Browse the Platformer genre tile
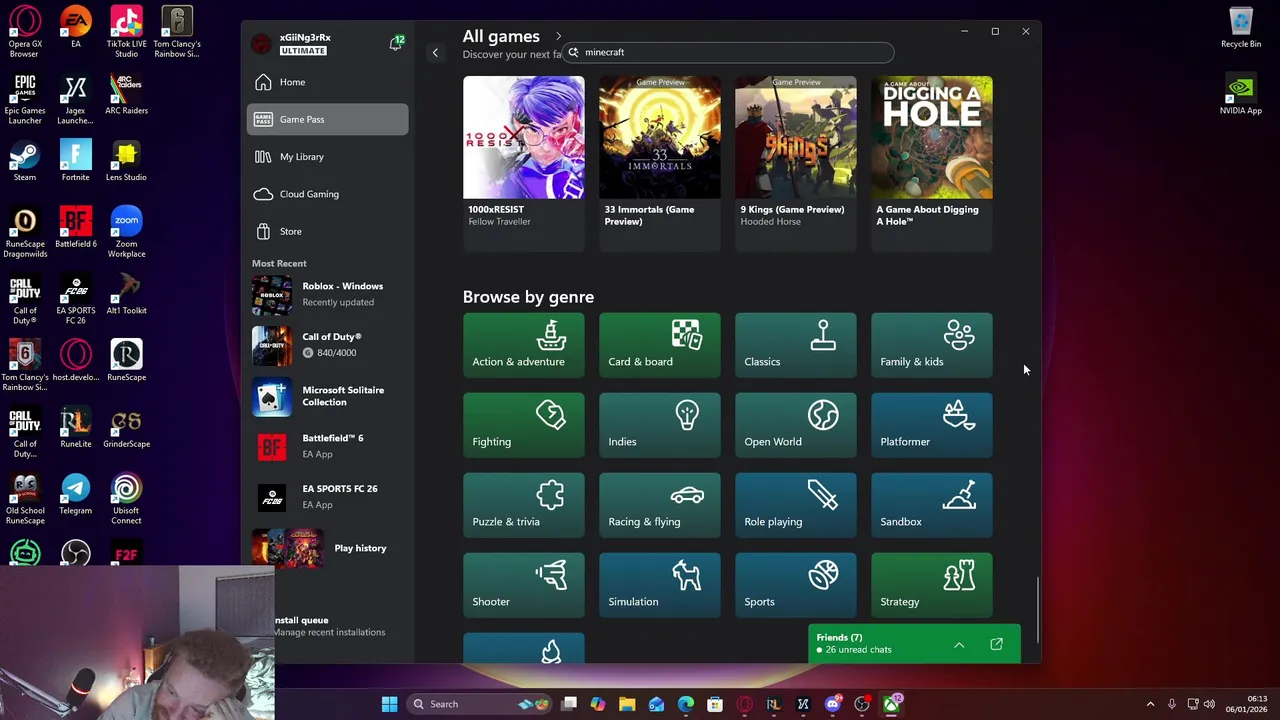 coord(931,425)
